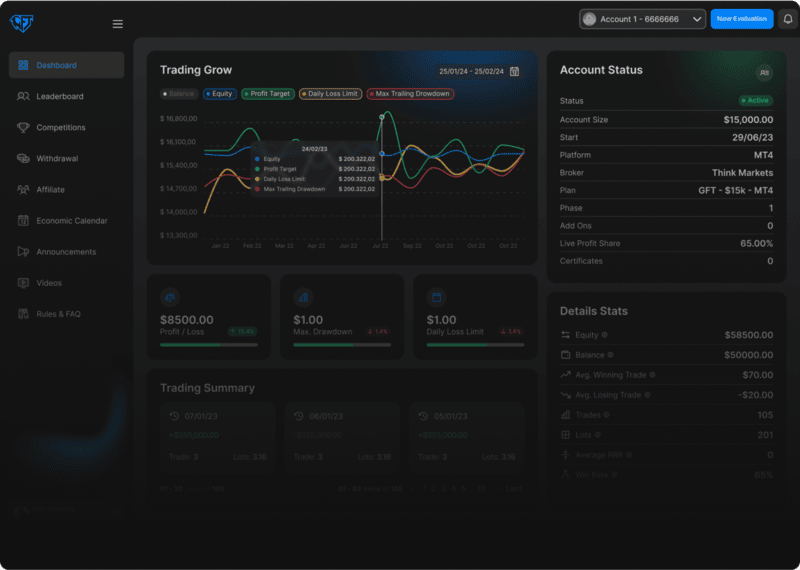Click the Competitions trophy icon

click(24, 127)
